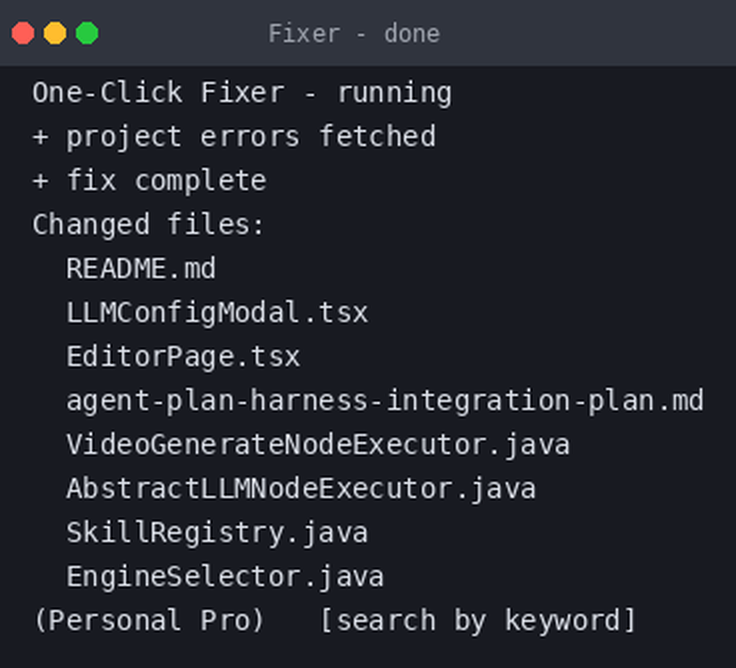This screenshot has width=736, height=668.
Task: Click the 'fix complete' status text
Action: tap(167, 181)
